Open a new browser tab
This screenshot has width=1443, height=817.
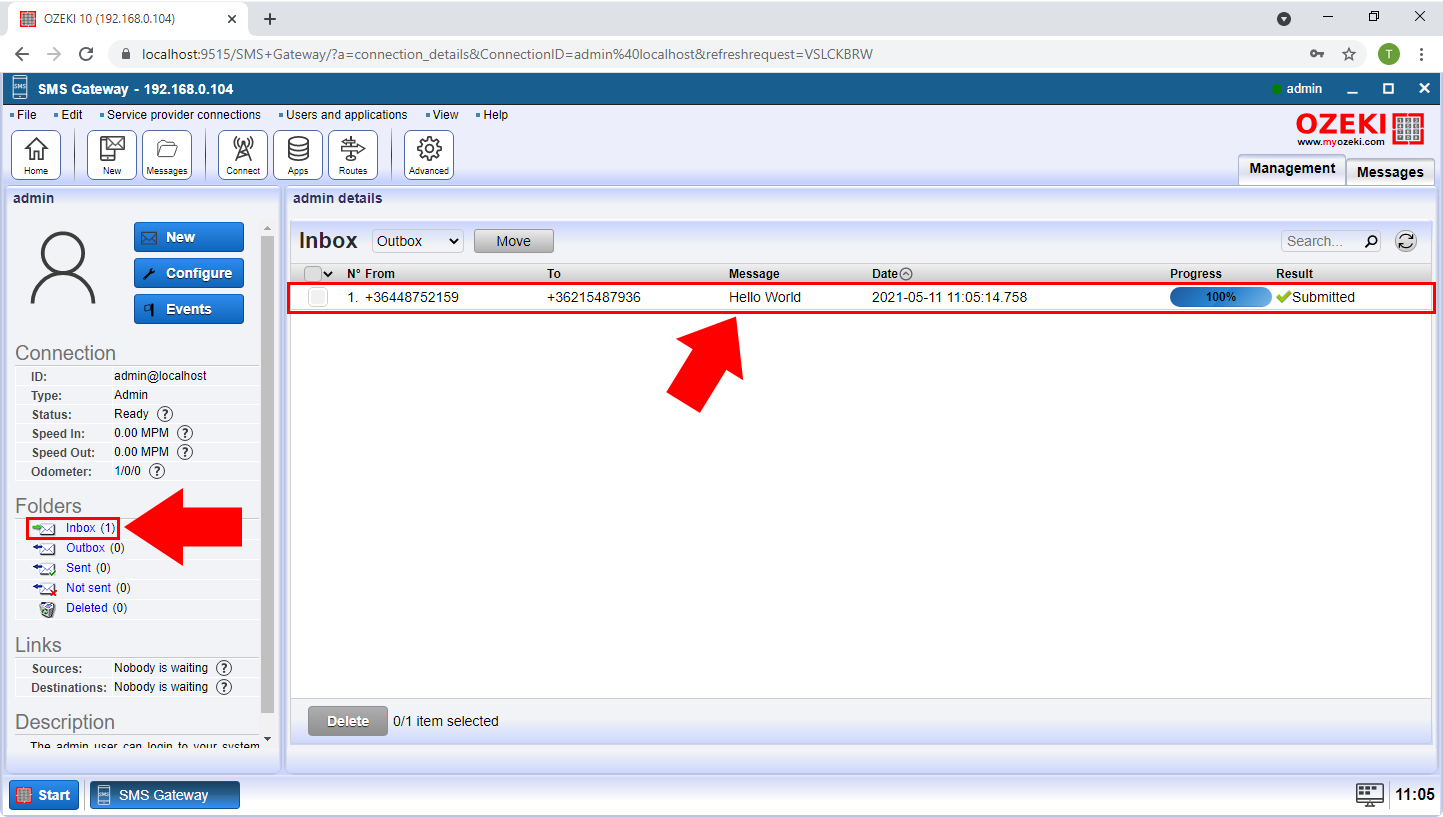coord(270,19)
